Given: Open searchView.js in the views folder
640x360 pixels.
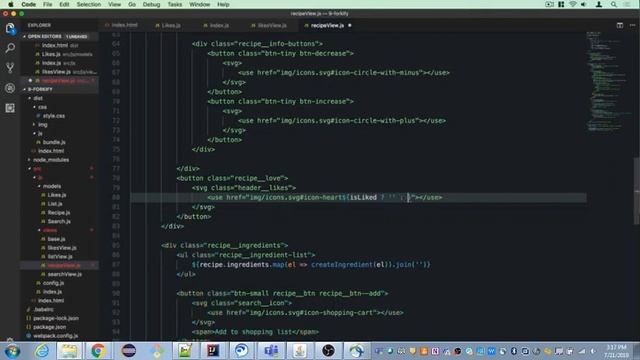Looking at the screenshot, I should click(x=64, y=274).
